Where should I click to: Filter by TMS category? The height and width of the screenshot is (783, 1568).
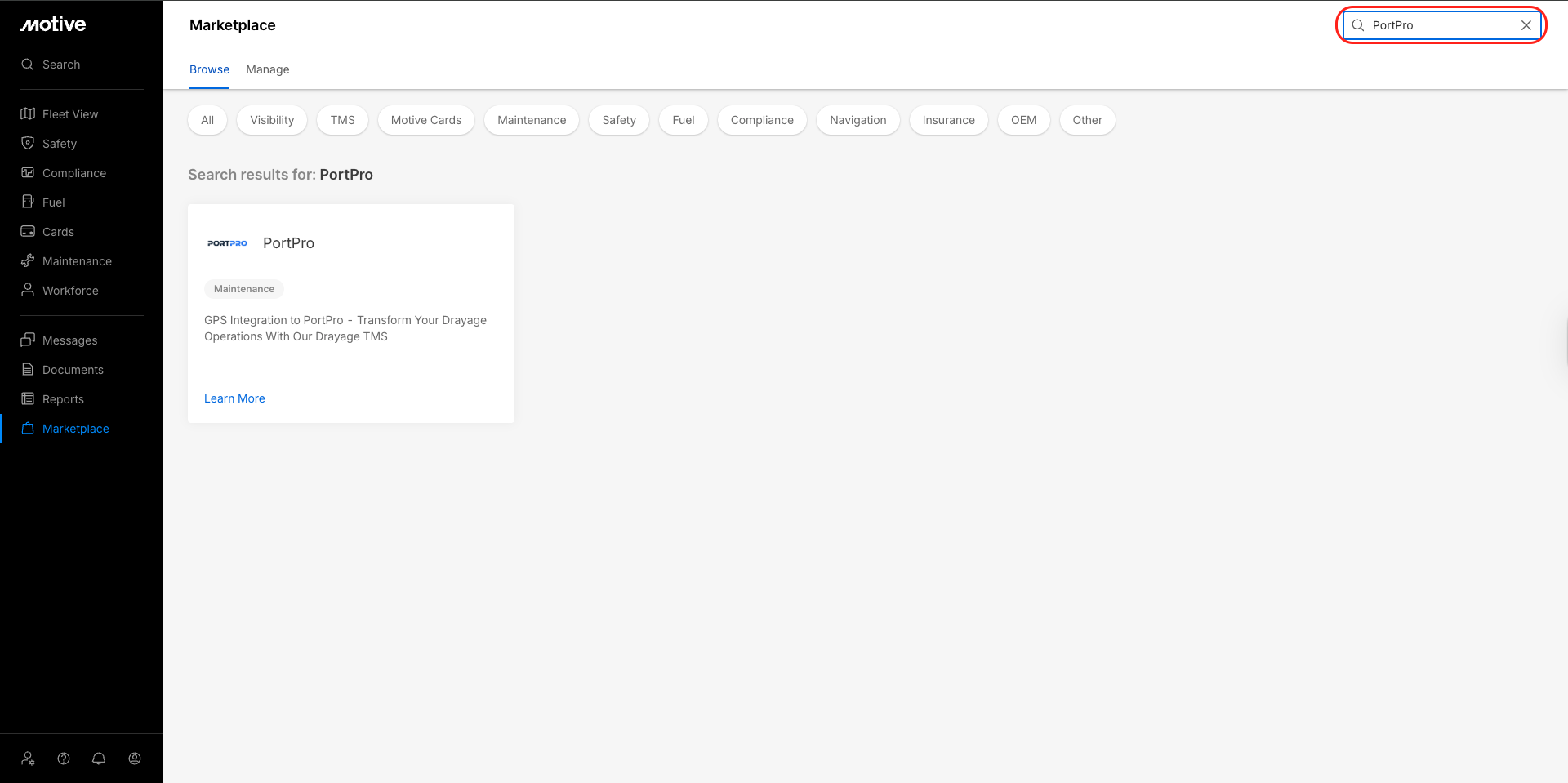coord(342,120)
